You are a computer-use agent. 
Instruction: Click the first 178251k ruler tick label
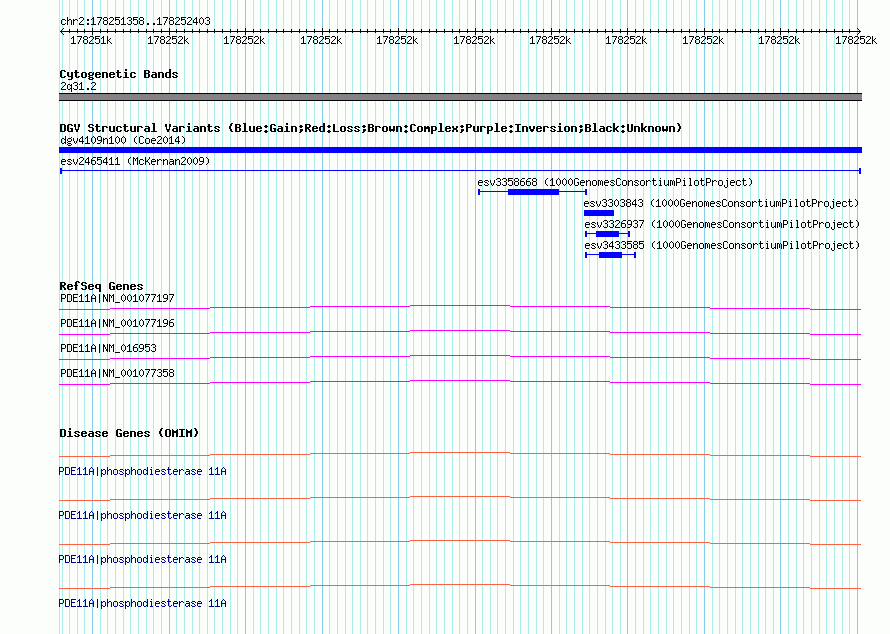[91, 41]
